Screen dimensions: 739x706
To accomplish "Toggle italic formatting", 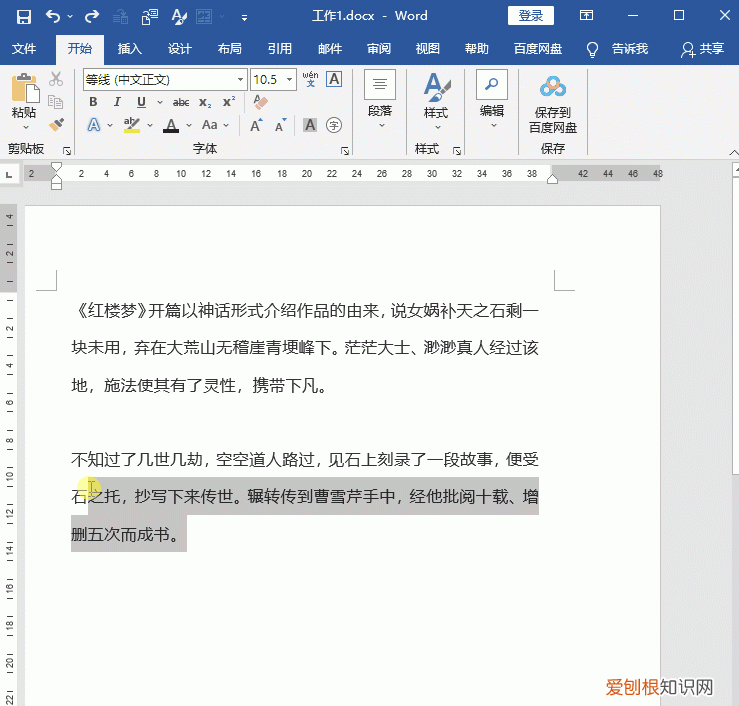I will click(x=117, y=102).
